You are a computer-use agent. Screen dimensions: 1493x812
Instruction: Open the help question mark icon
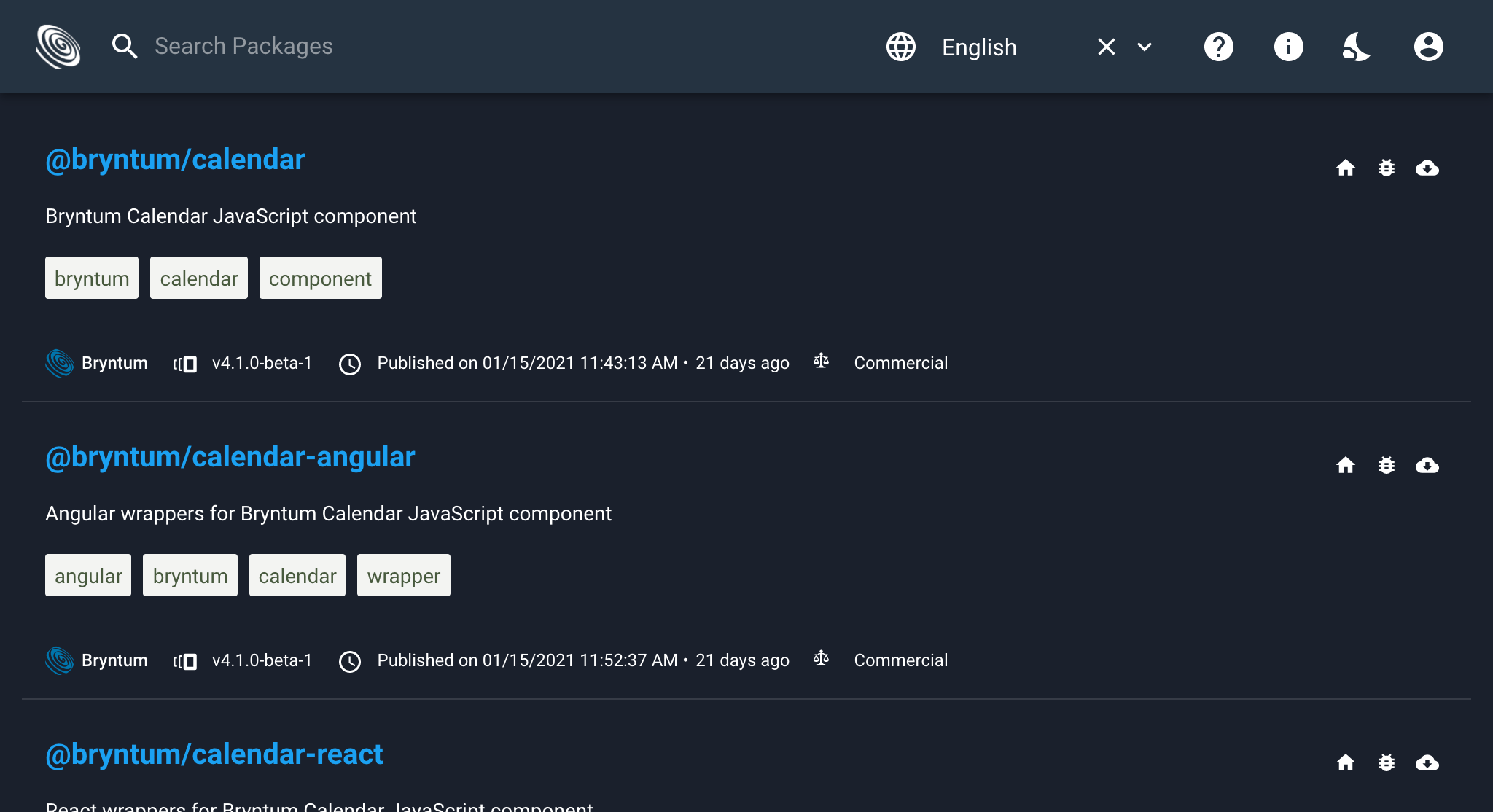(x=1219, y=47)
